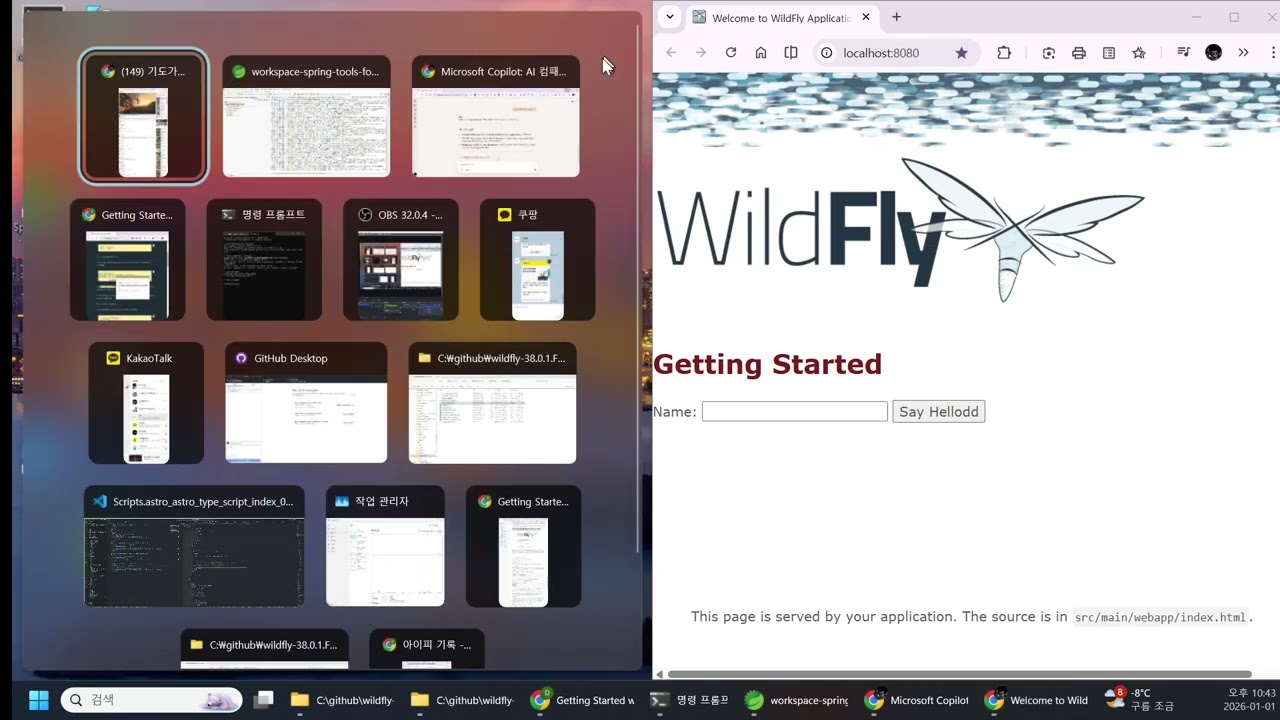Open the screenshot capture tool icon
Image resolution: width=1280 pixels, height=720 pixels.
point(1049,53)
